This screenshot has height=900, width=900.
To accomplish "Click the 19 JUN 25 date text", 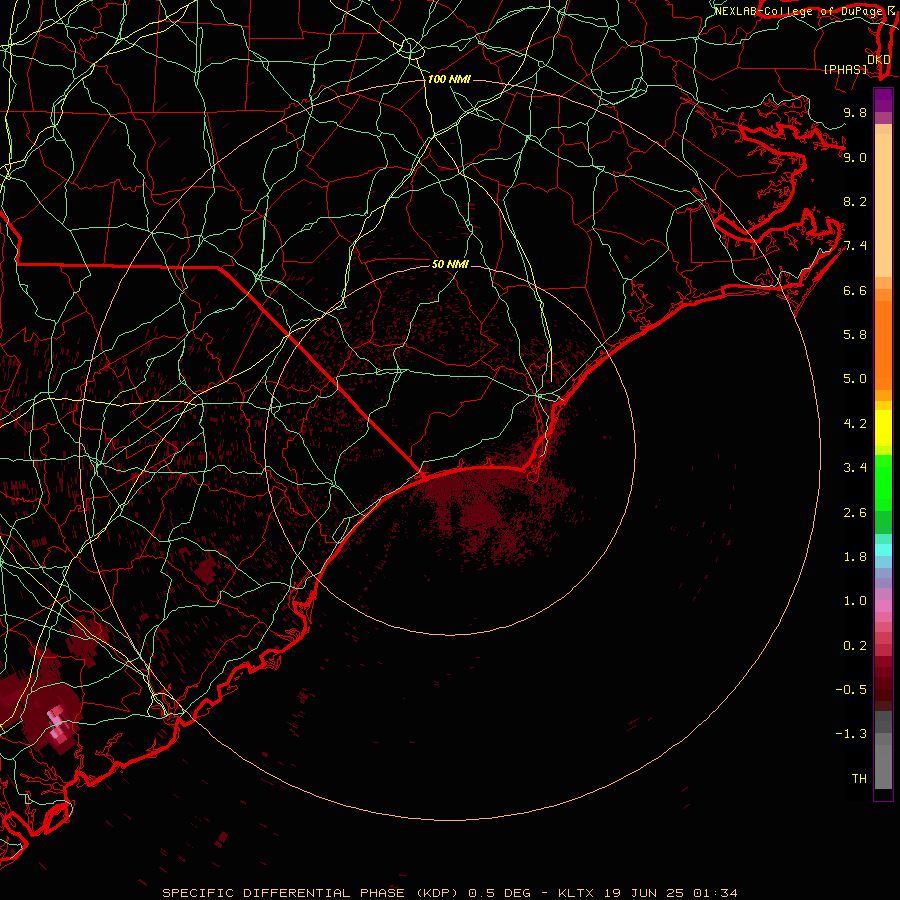I will point(645,893).
